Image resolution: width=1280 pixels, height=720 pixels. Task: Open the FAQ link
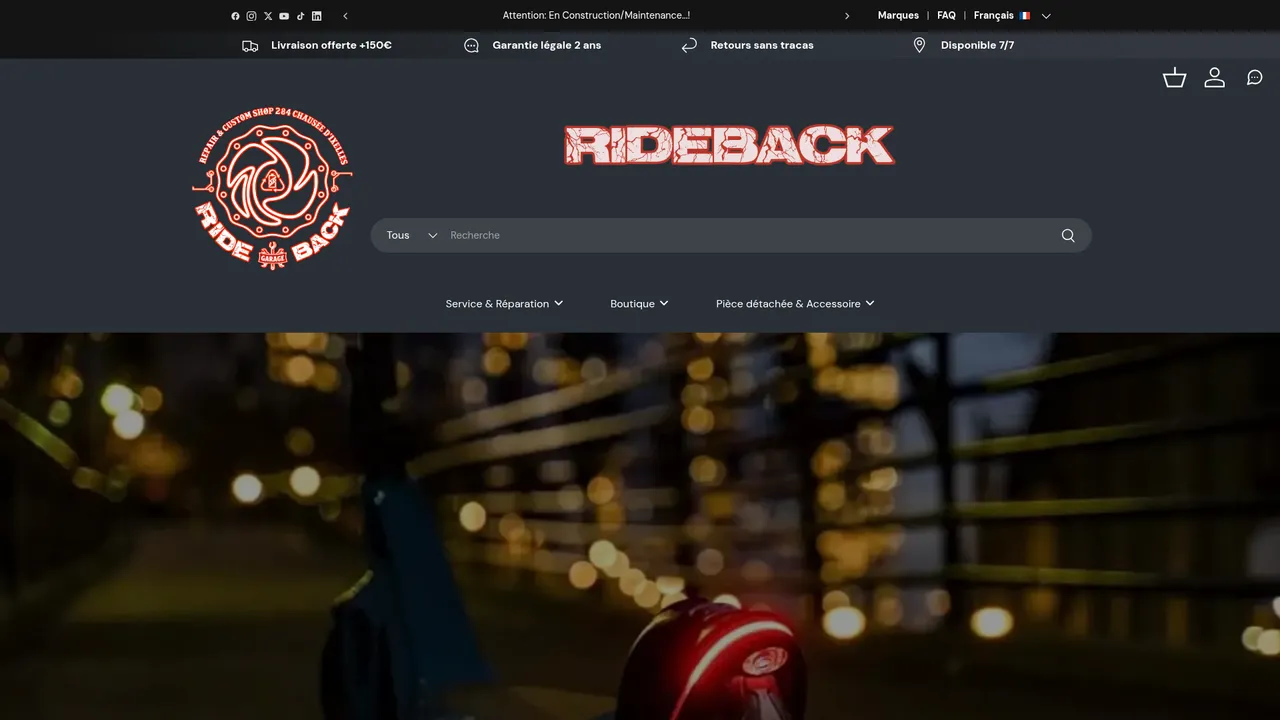pos(946,16)
